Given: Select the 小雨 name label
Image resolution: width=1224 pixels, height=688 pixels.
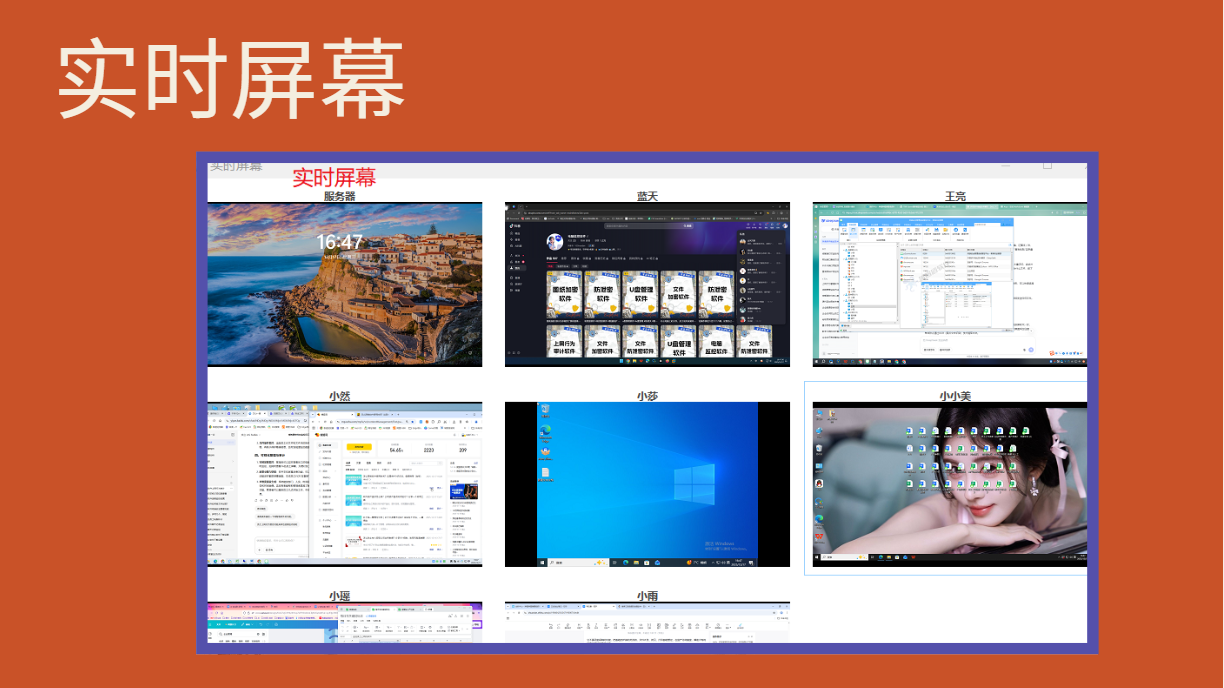Looking at the screenshot, I should [647, 596].
